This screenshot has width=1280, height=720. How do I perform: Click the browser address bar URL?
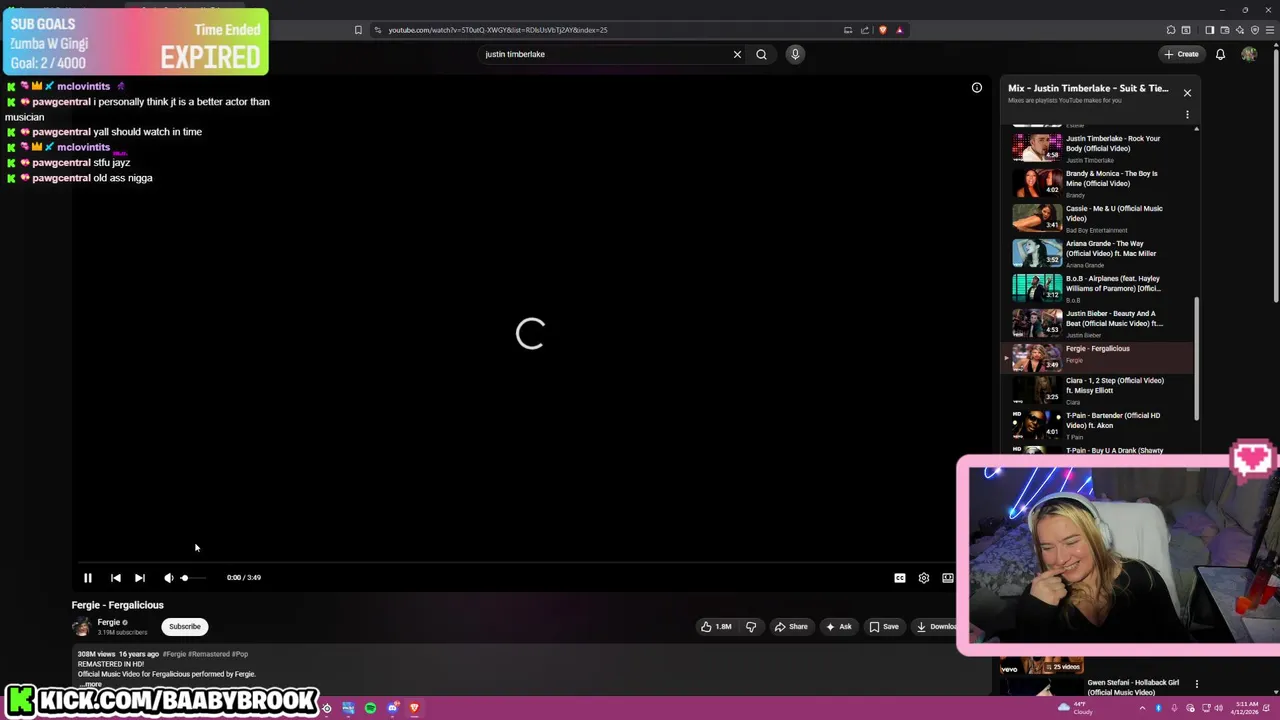[498, 30]
